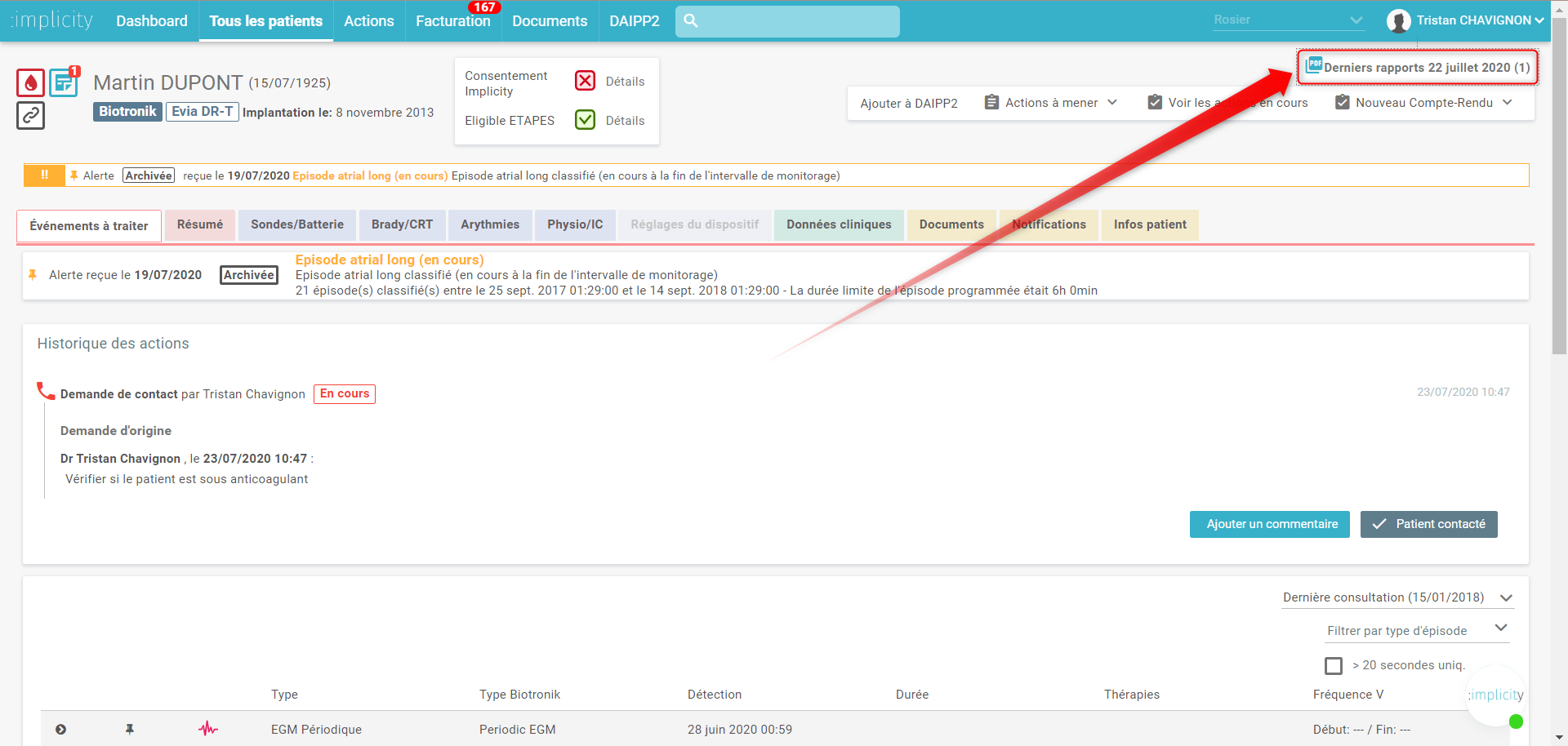Screen dimensions: 1568x746
Task: Open Détails for Eligible ETAPES
Action: point(625,121)
